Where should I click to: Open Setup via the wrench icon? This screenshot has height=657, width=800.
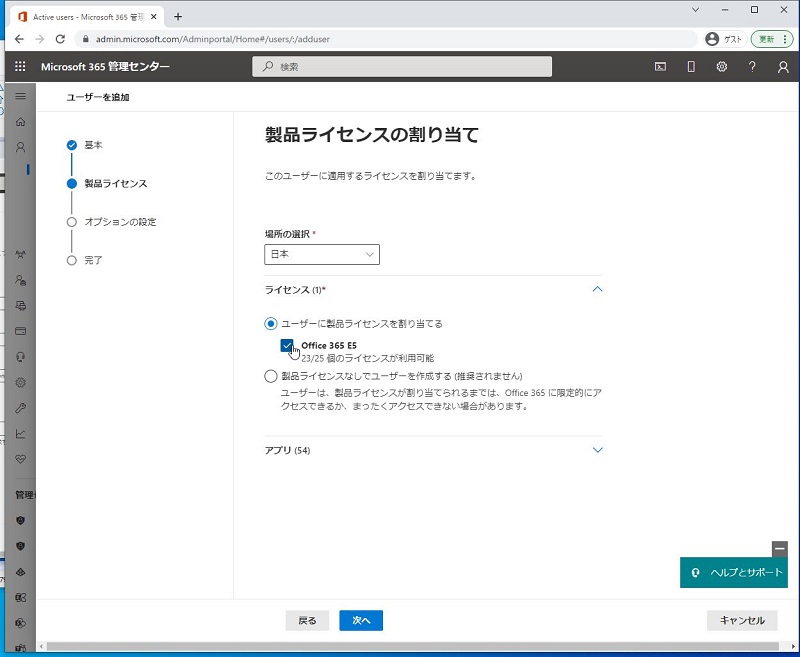20,408
